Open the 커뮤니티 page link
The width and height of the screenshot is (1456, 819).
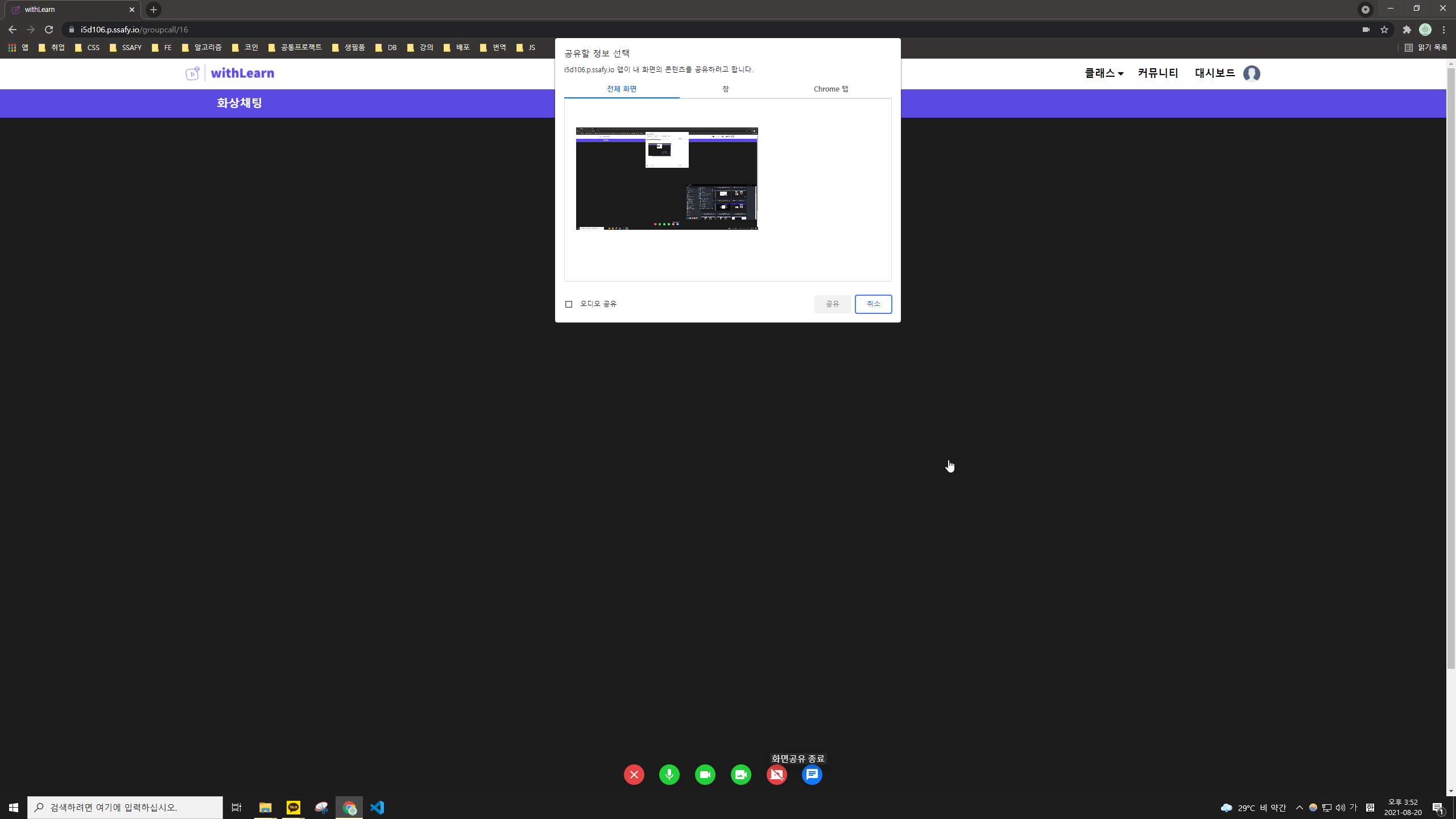click(1158, 73)
